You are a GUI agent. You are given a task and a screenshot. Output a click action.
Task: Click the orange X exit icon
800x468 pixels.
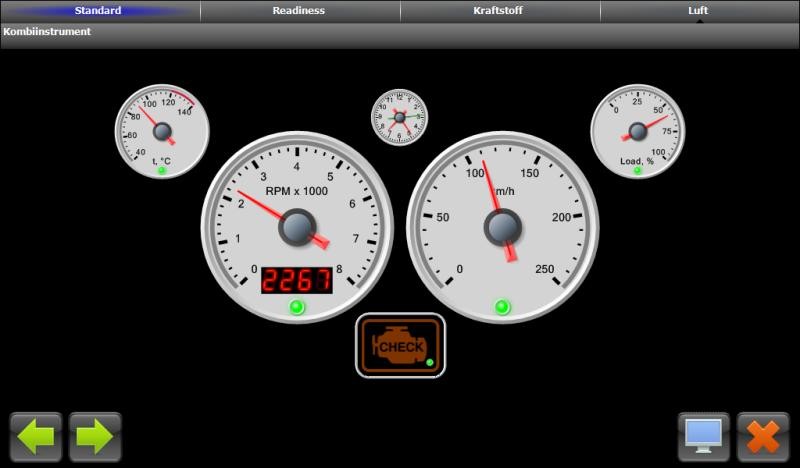[x=763, y=436]
